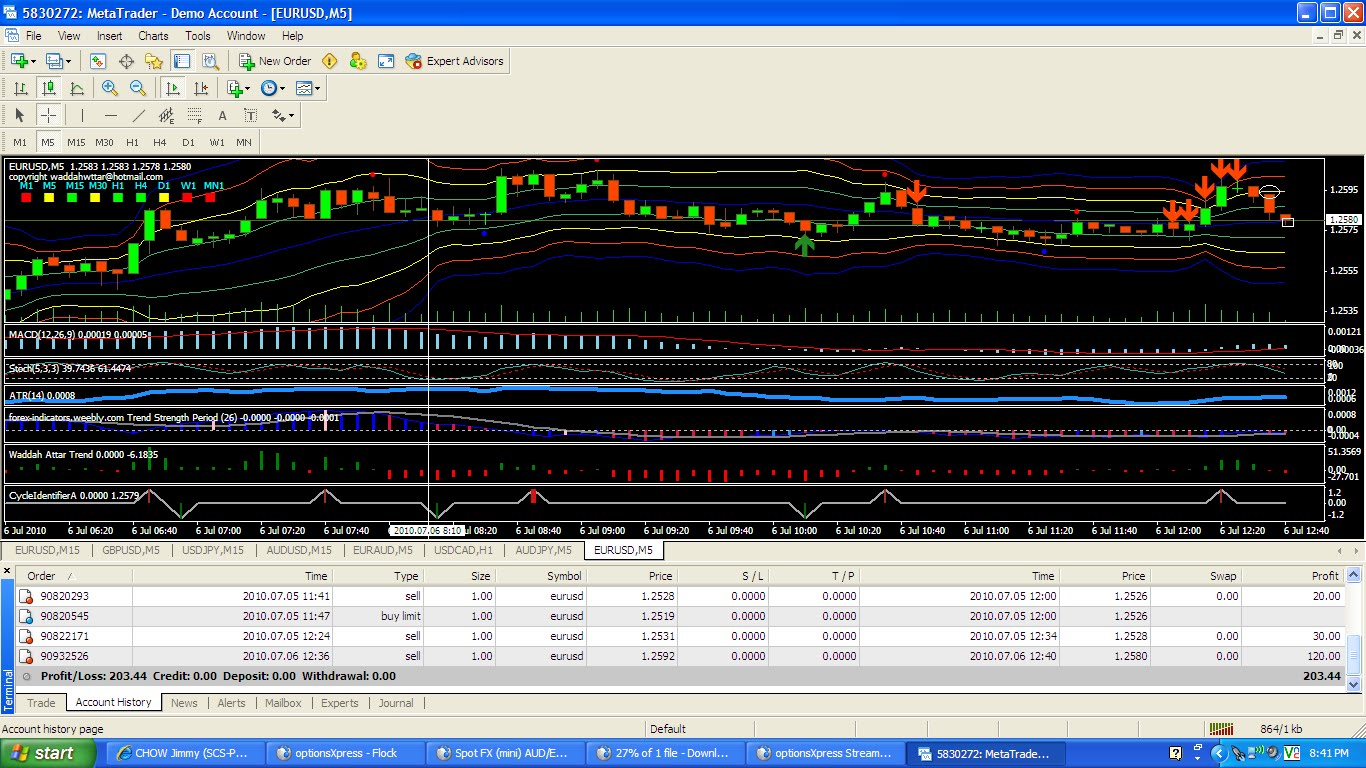Open Spot FX (mini) AUD taskbar item
The height and width of the screenshot is (768, 1366).
pos(506,753)
